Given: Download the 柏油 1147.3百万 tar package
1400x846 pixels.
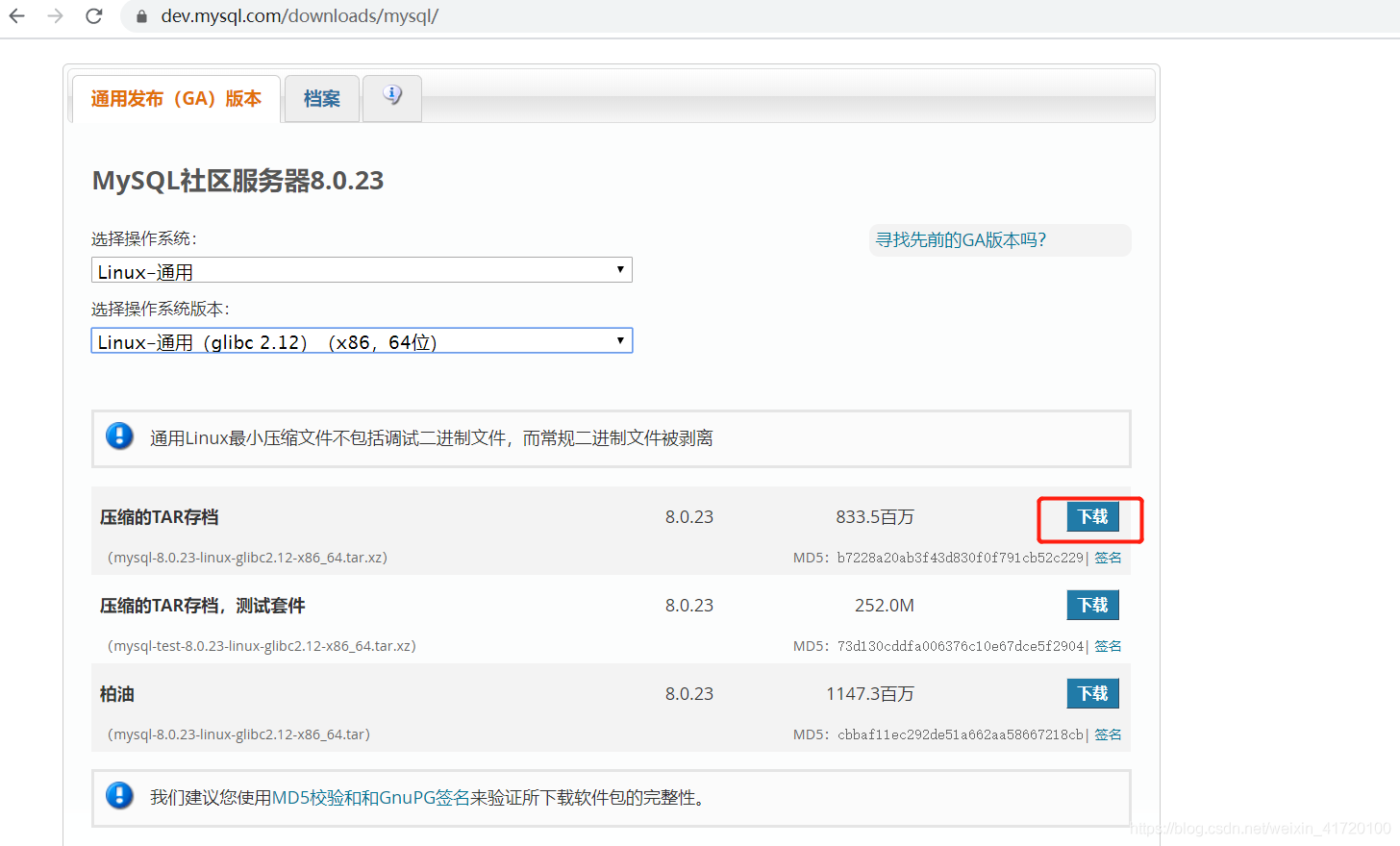Looking at the screenshot, I should 1092,694.
